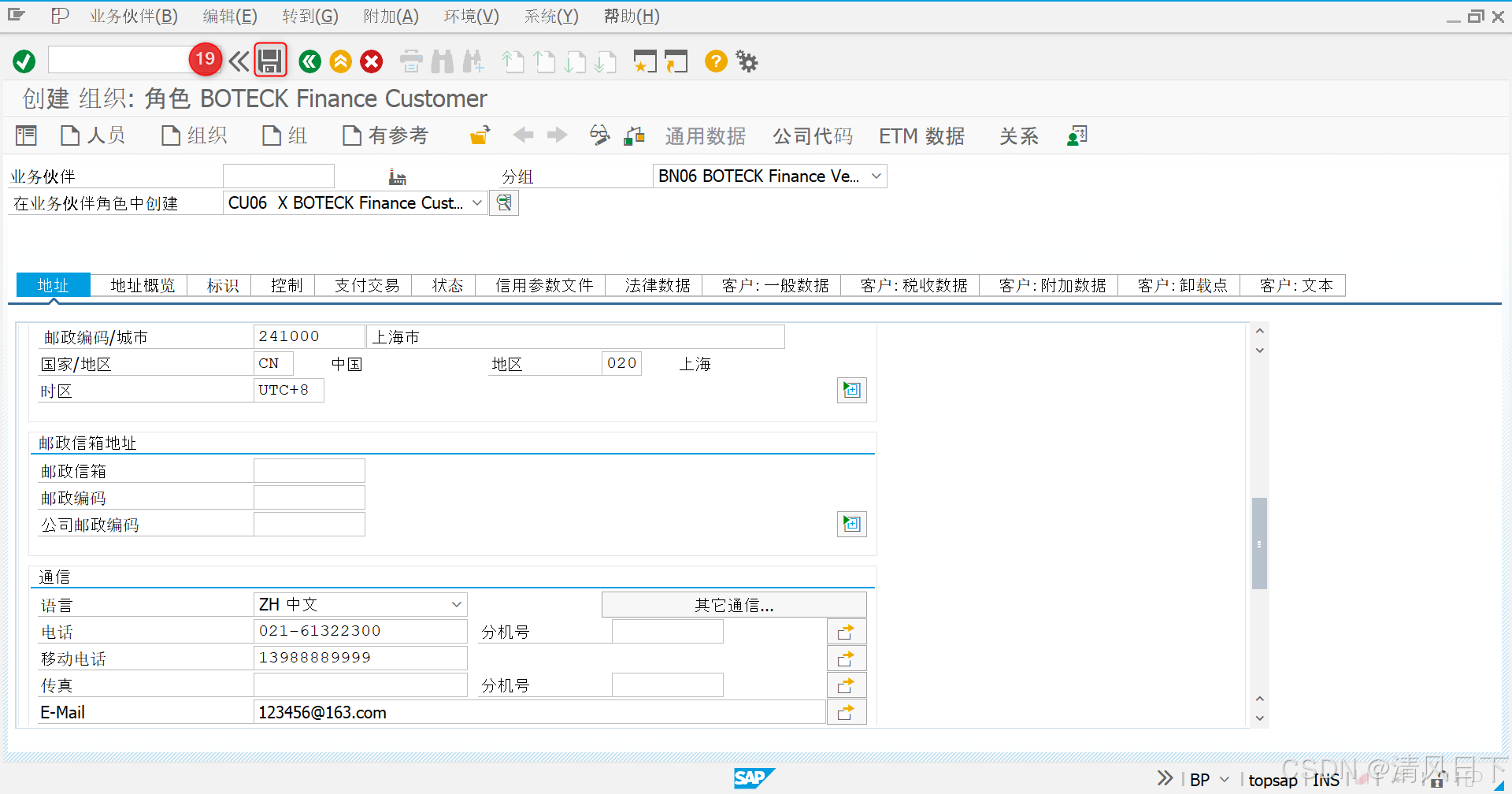The image size is (1512, 794).
Task: Open Help via the question mark icon
Action: pyautogui.click(x=715, y=61)
